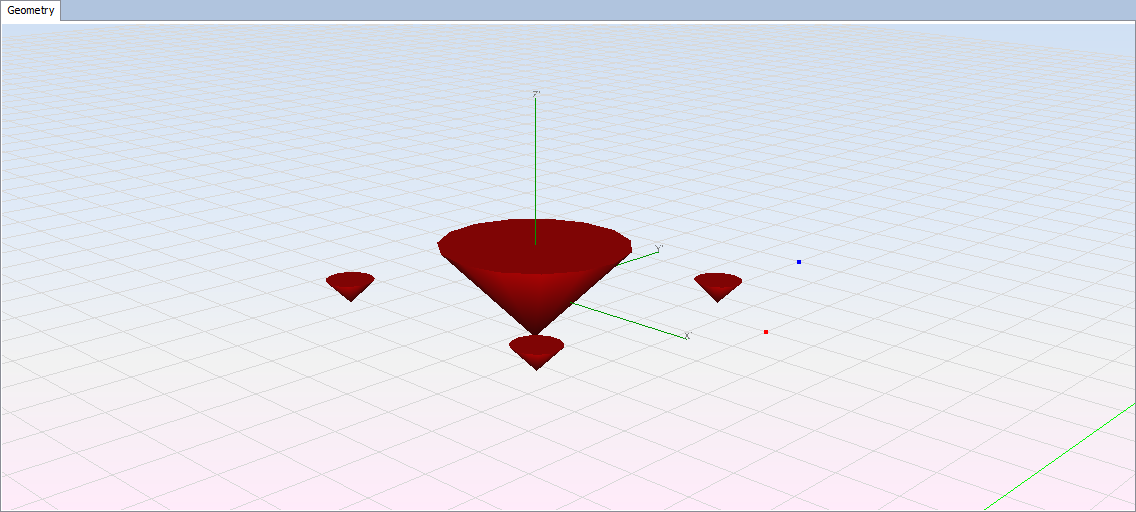1136x512 pixels.
Task: Select the red point marker
Action: point(766,332)
